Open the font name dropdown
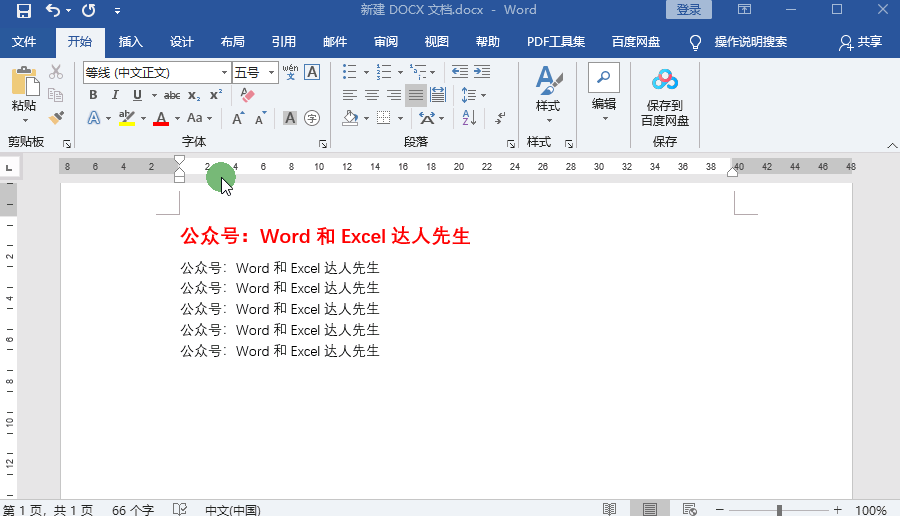Image resolution: width=900 pixels, height=516 pixels. click(224, 72)
